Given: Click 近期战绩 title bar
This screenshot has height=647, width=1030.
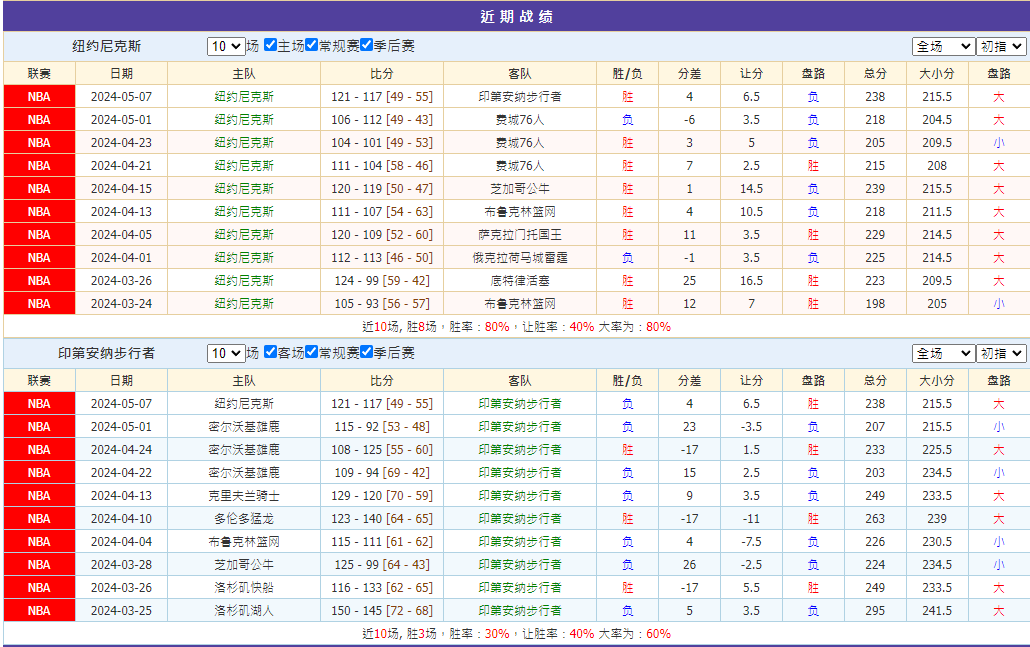Looking at the screenshot, I should coord(516,16).
